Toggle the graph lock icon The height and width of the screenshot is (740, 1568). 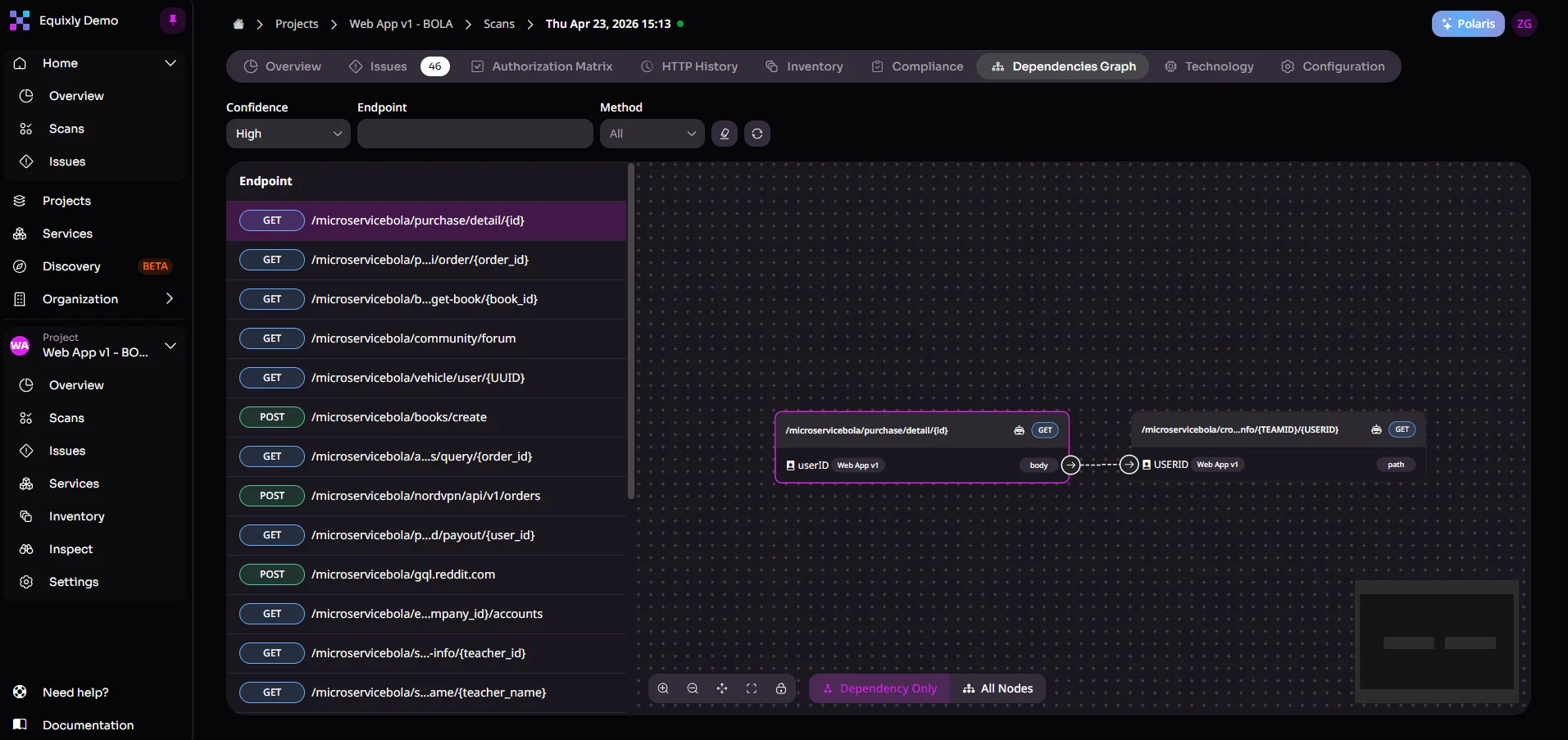(x=781, y=688)
